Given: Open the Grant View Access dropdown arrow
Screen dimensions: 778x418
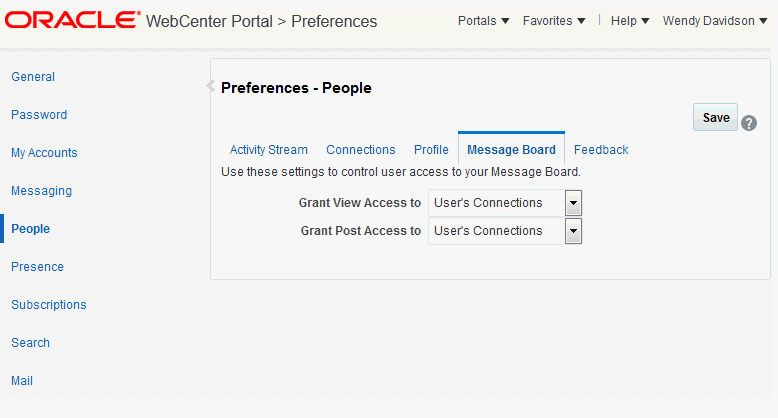Looking at the screenshot, I should tap(573, 203).
